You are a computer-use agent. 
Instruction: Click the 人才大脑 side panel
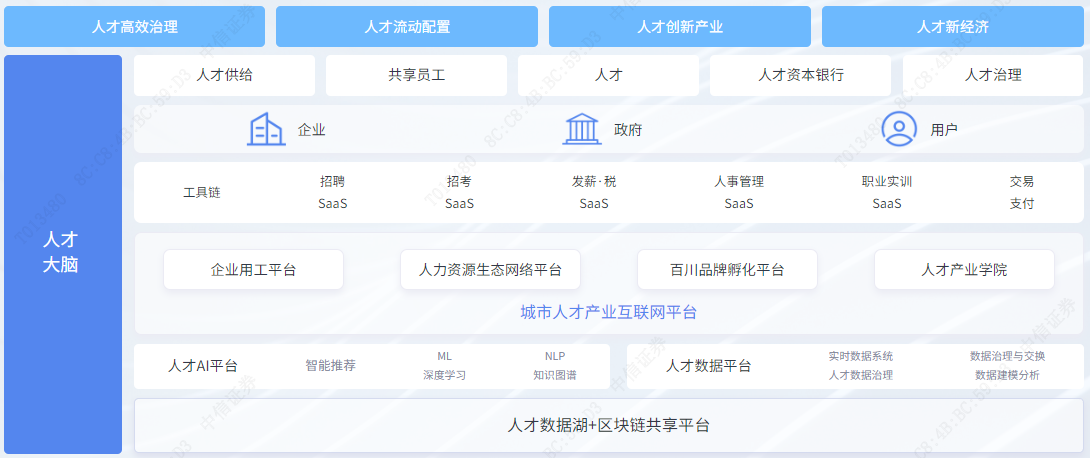tap(63, 253)
